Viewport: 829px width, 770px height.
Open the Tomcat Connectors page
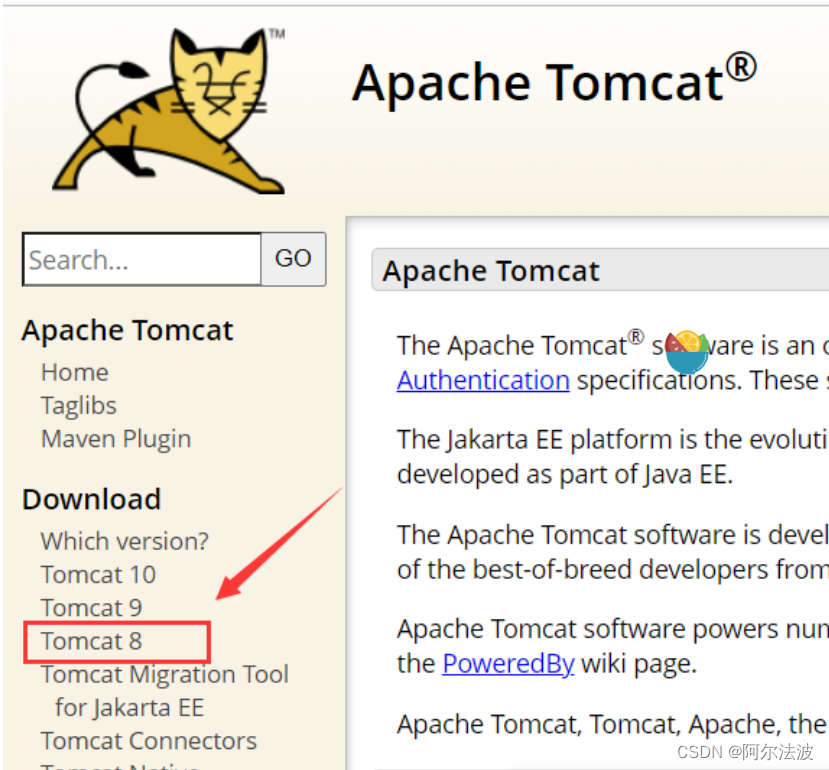(x=148, y=741)
